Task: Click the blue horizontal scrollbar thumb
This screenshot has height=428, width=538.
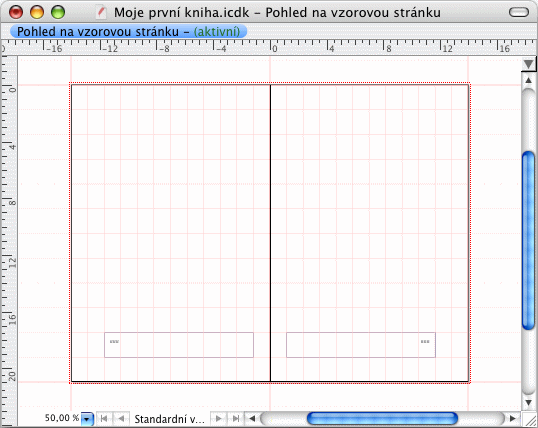Action: [x=382, y=419]
